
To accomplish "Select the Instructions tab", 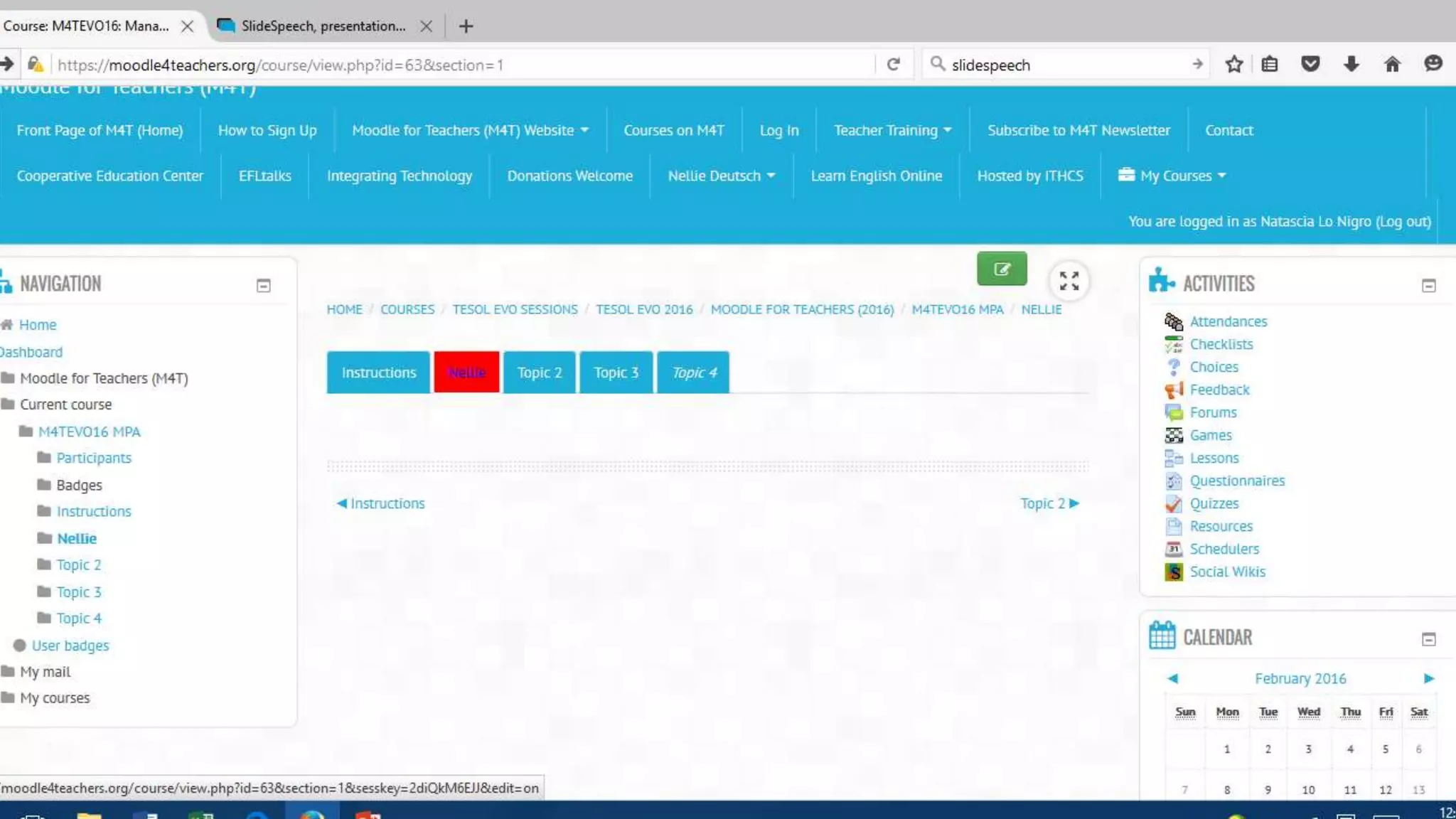I will (x=378, y=373).
